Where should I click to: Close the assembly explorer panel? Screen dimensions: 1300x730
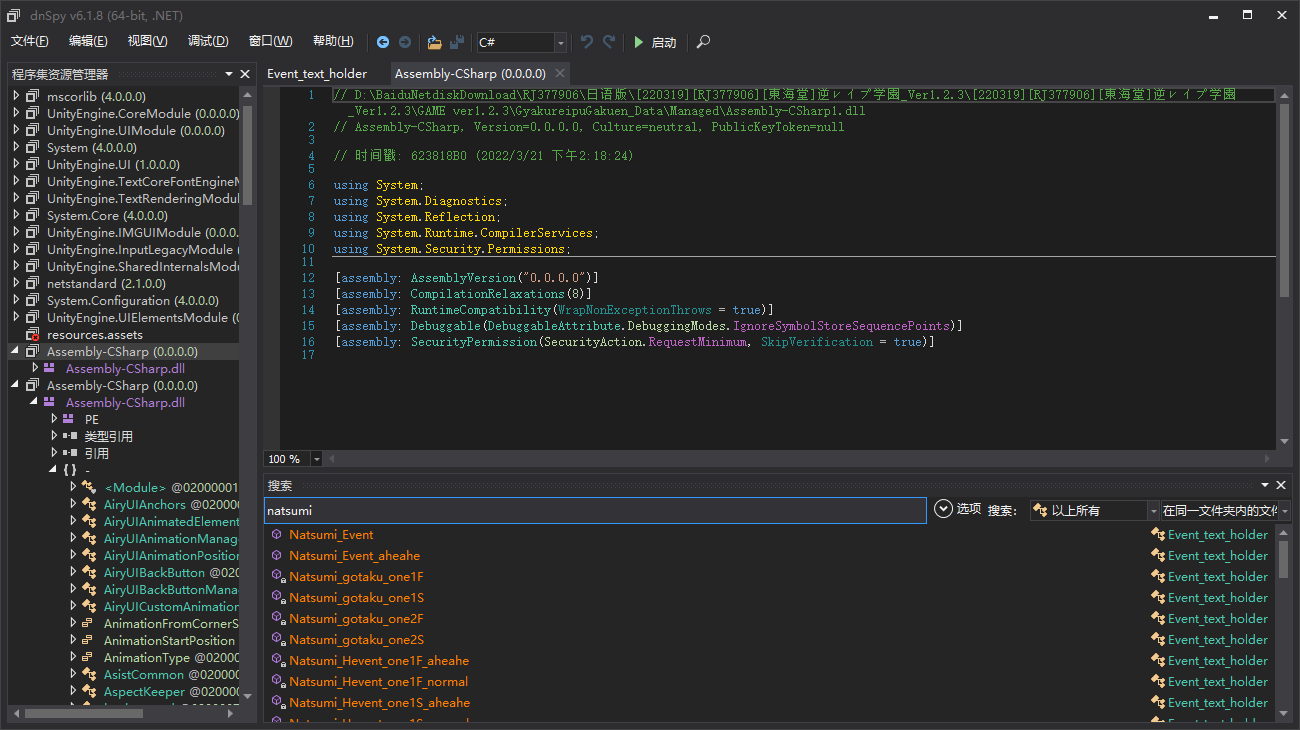click(245, 74)
